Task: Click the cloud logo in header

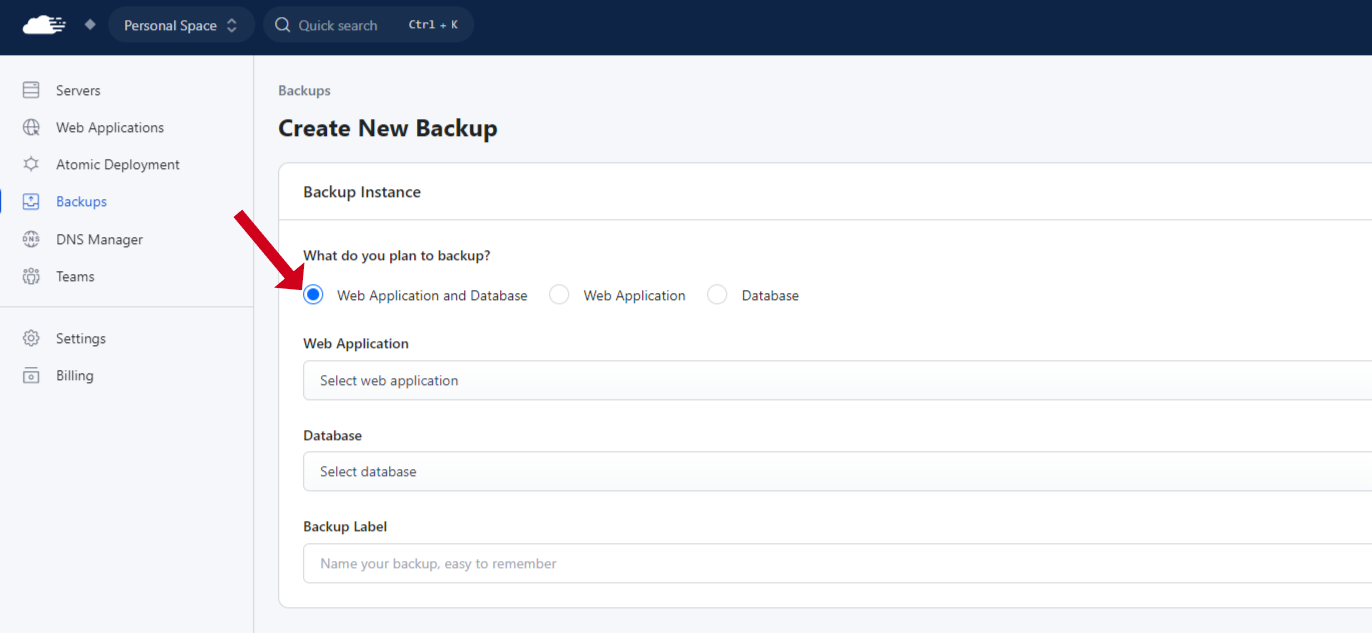Action: [x=44, y=25]
